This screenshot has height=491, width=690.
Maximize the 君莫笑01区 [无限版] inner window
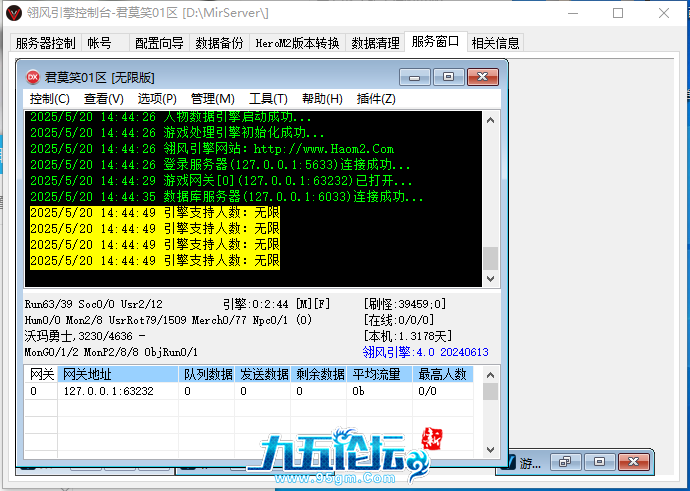pyautogui.click(x=448, y=77)
